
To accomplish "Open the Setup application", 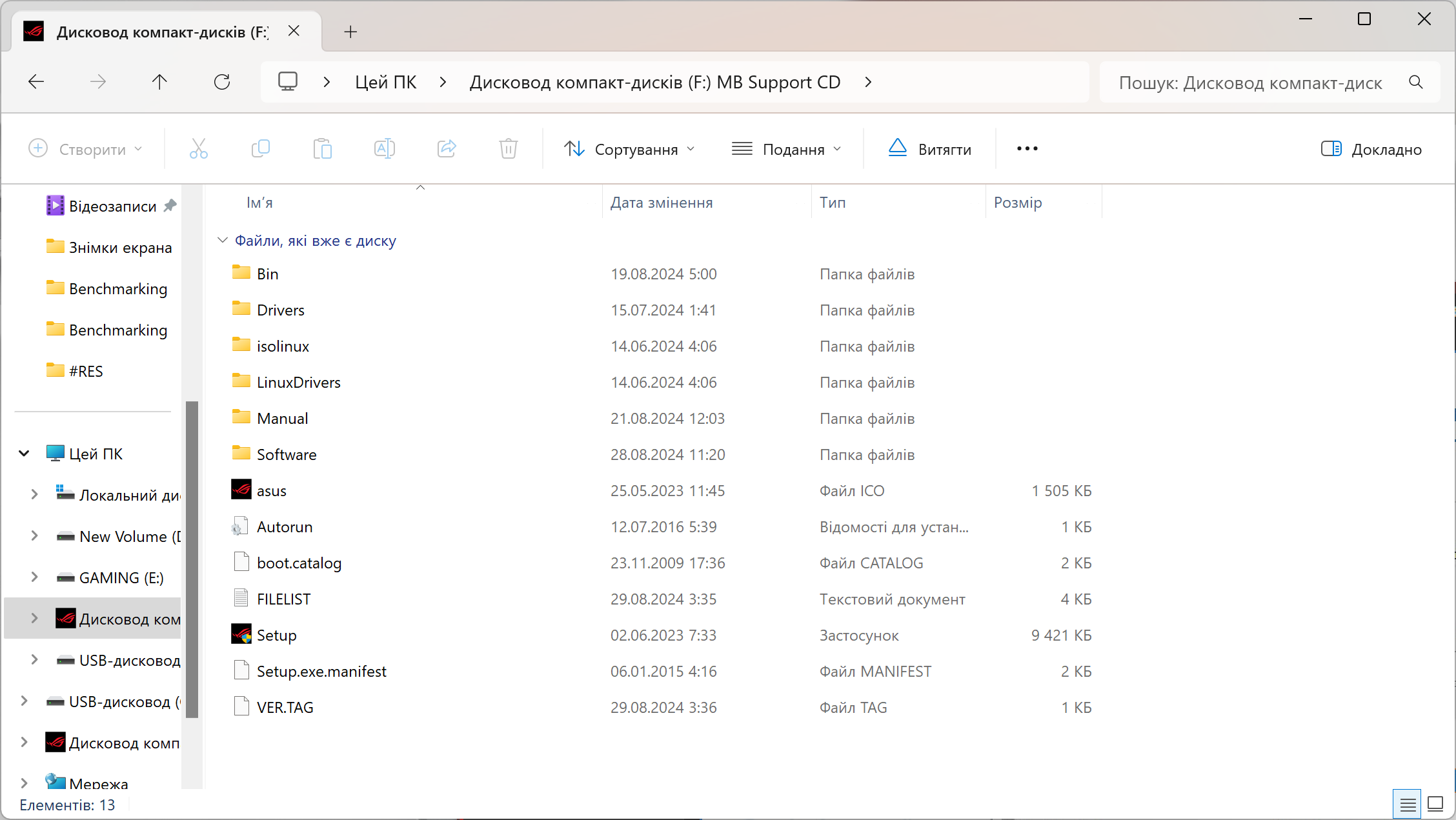I will click(x=275, y=635).
